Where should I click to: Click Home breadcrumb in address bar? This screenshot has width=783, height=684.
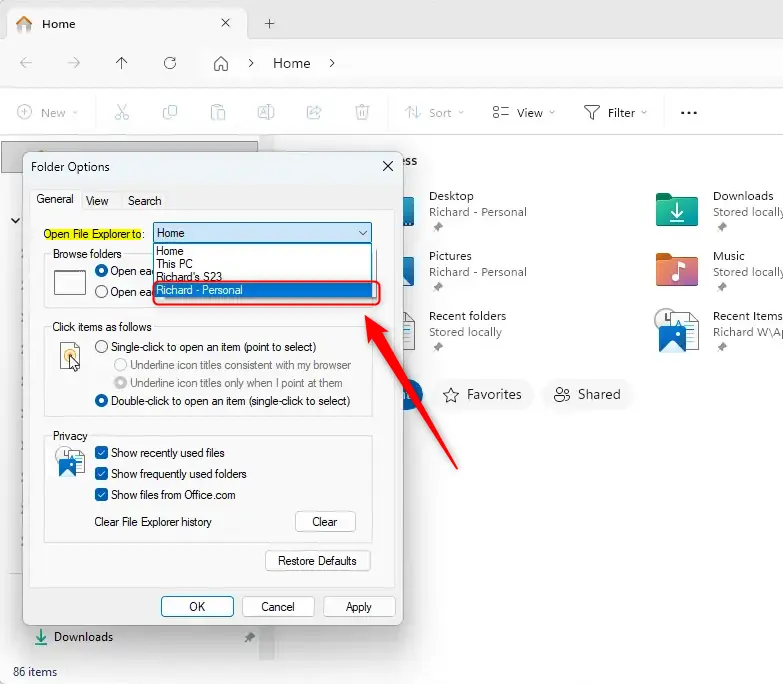pos(292,63)
